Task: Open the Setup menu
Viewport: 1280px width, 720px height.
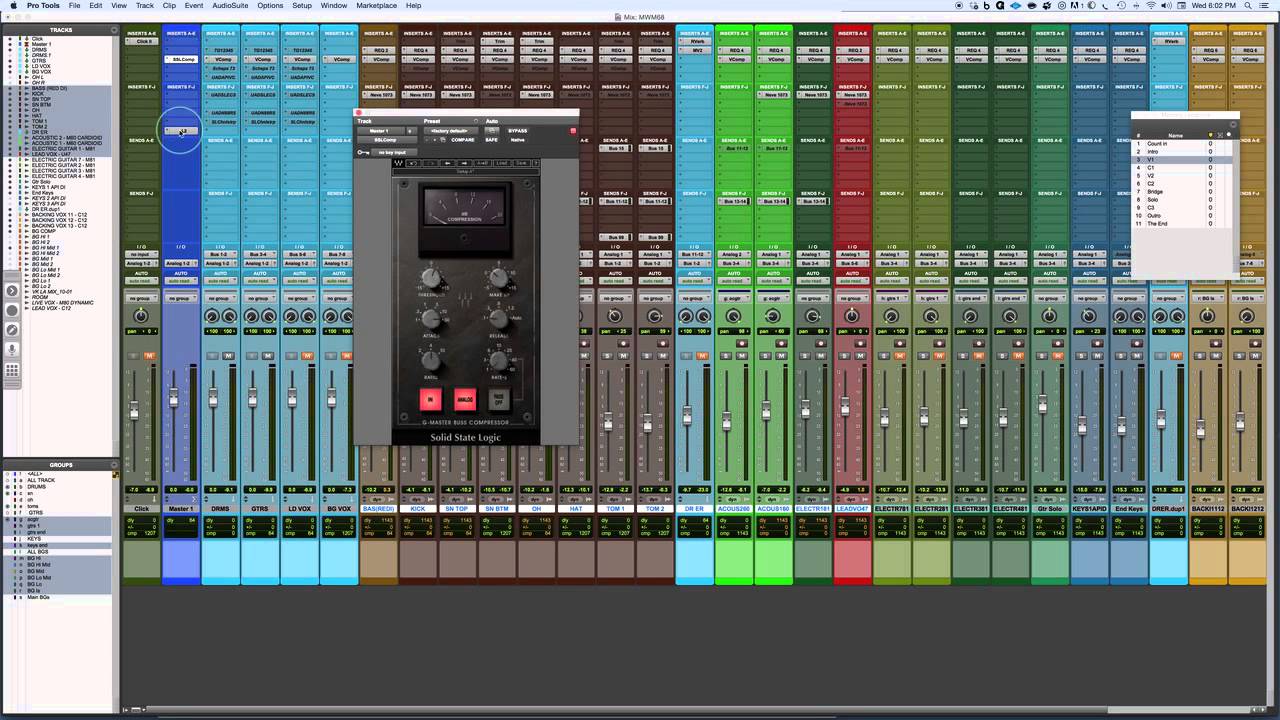Action: [x=302, y=6]
